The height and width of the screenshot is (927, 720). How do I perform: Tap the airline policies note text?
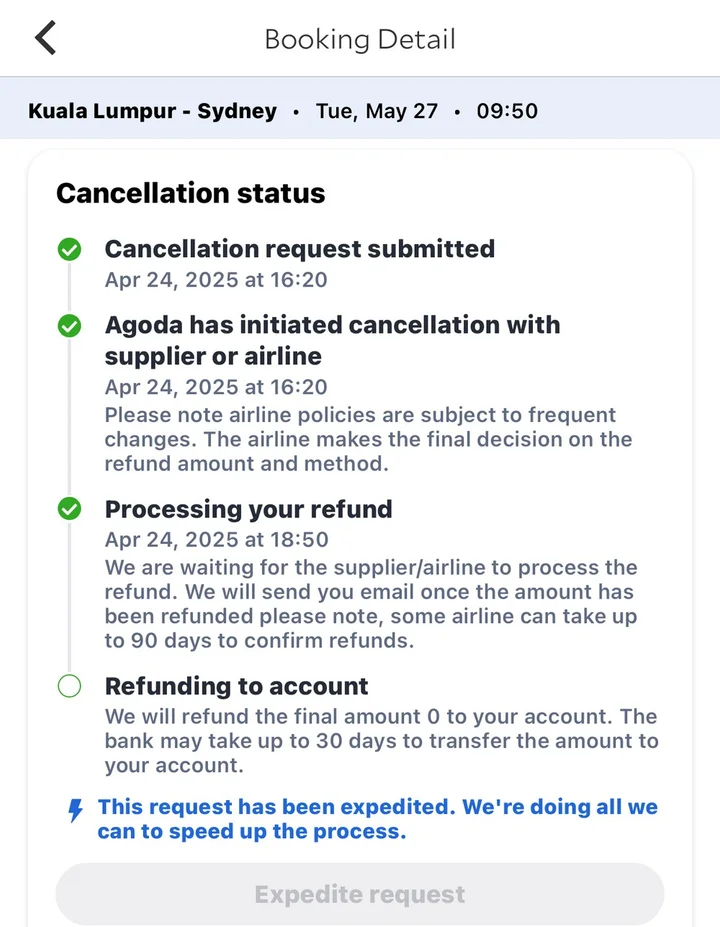tap(368, 439)
